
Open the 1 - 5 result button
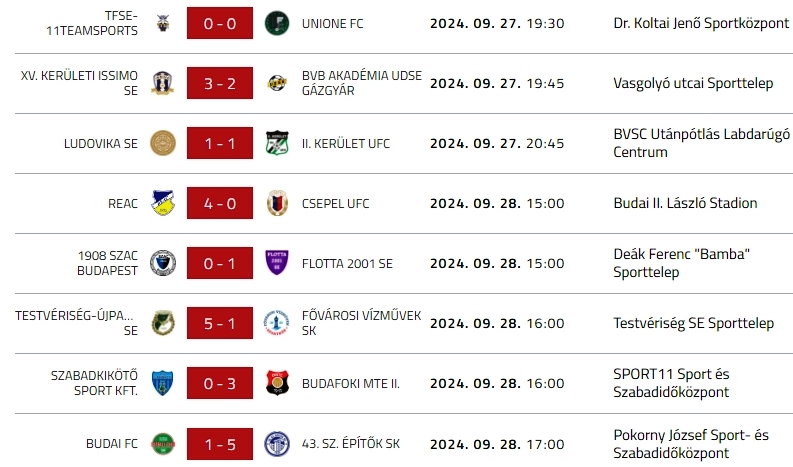coord(220,443)
